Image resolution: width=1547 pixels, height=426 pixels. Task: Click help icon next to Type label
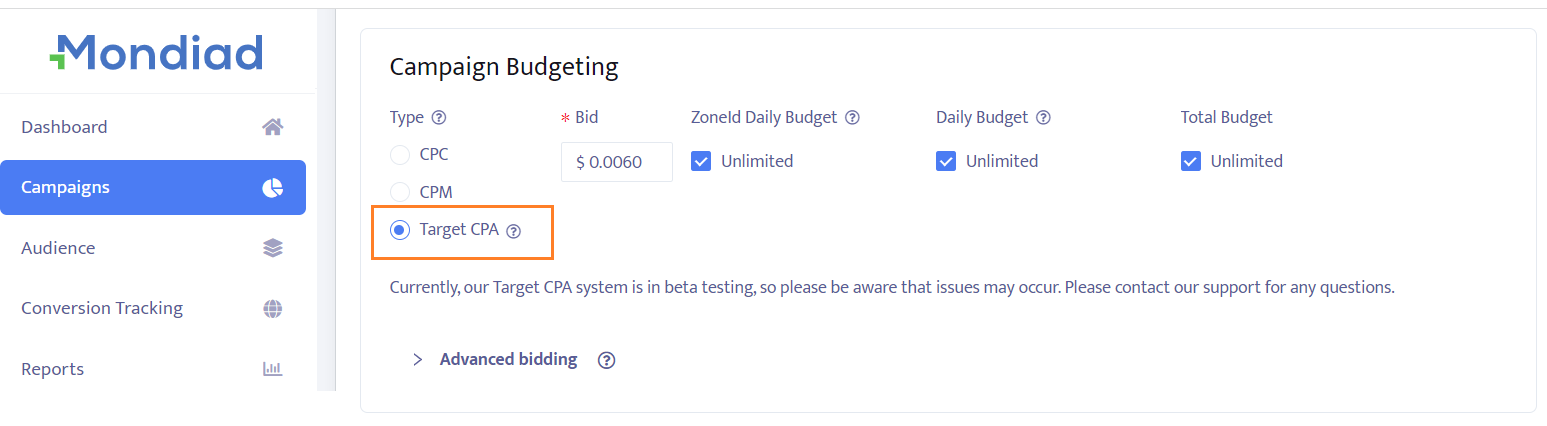(x=439, y=118)
